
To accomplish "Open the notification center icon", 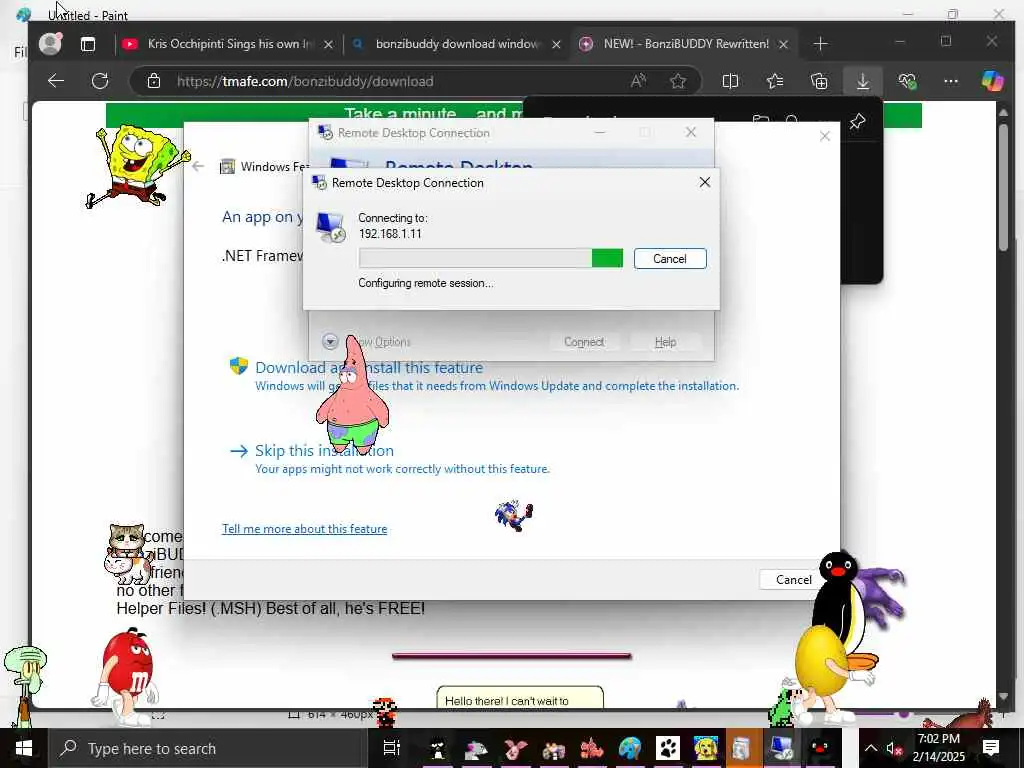I will click(991, 748).
